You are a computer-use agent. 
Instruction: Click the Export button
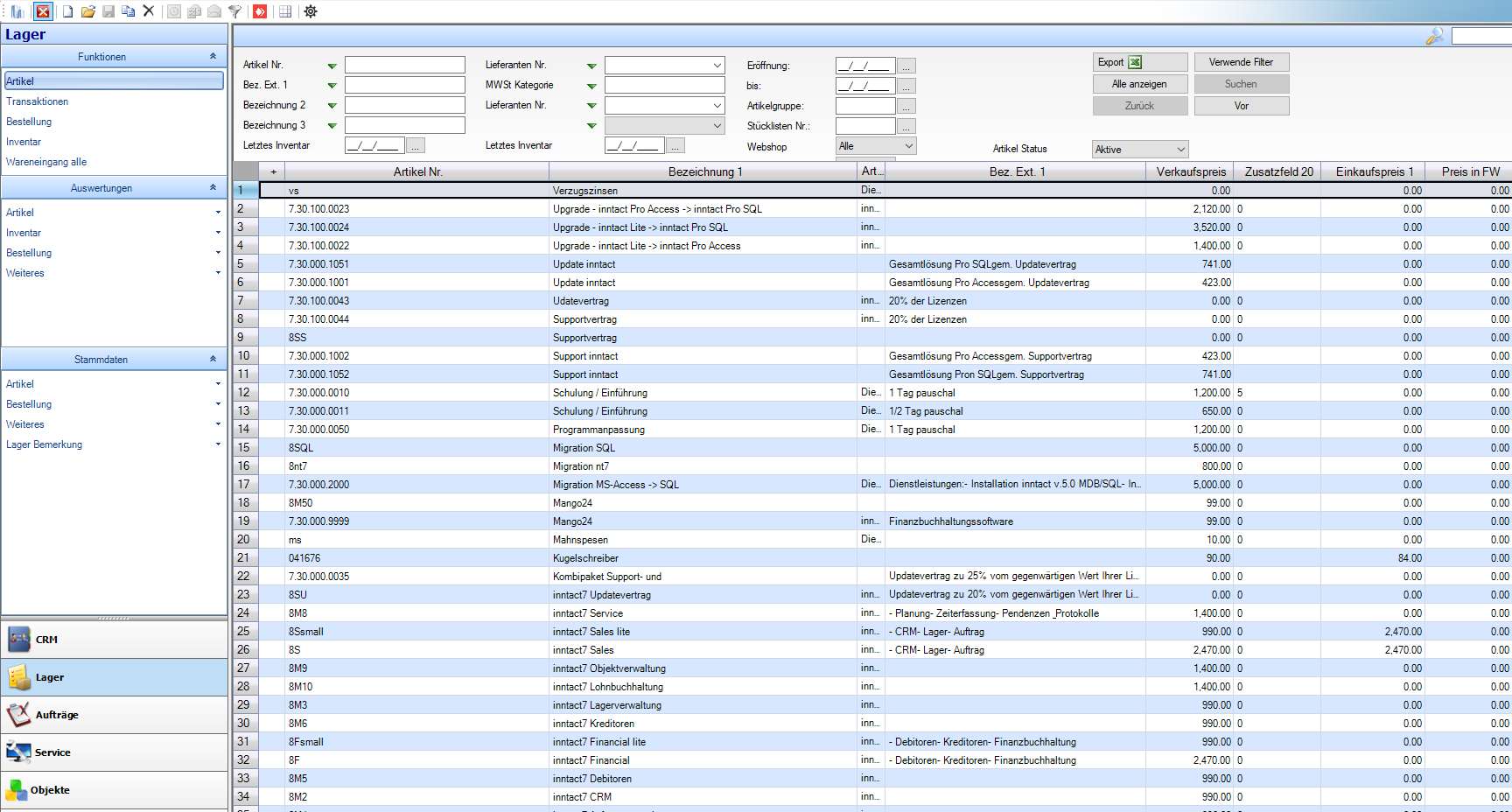point(1140,62)
